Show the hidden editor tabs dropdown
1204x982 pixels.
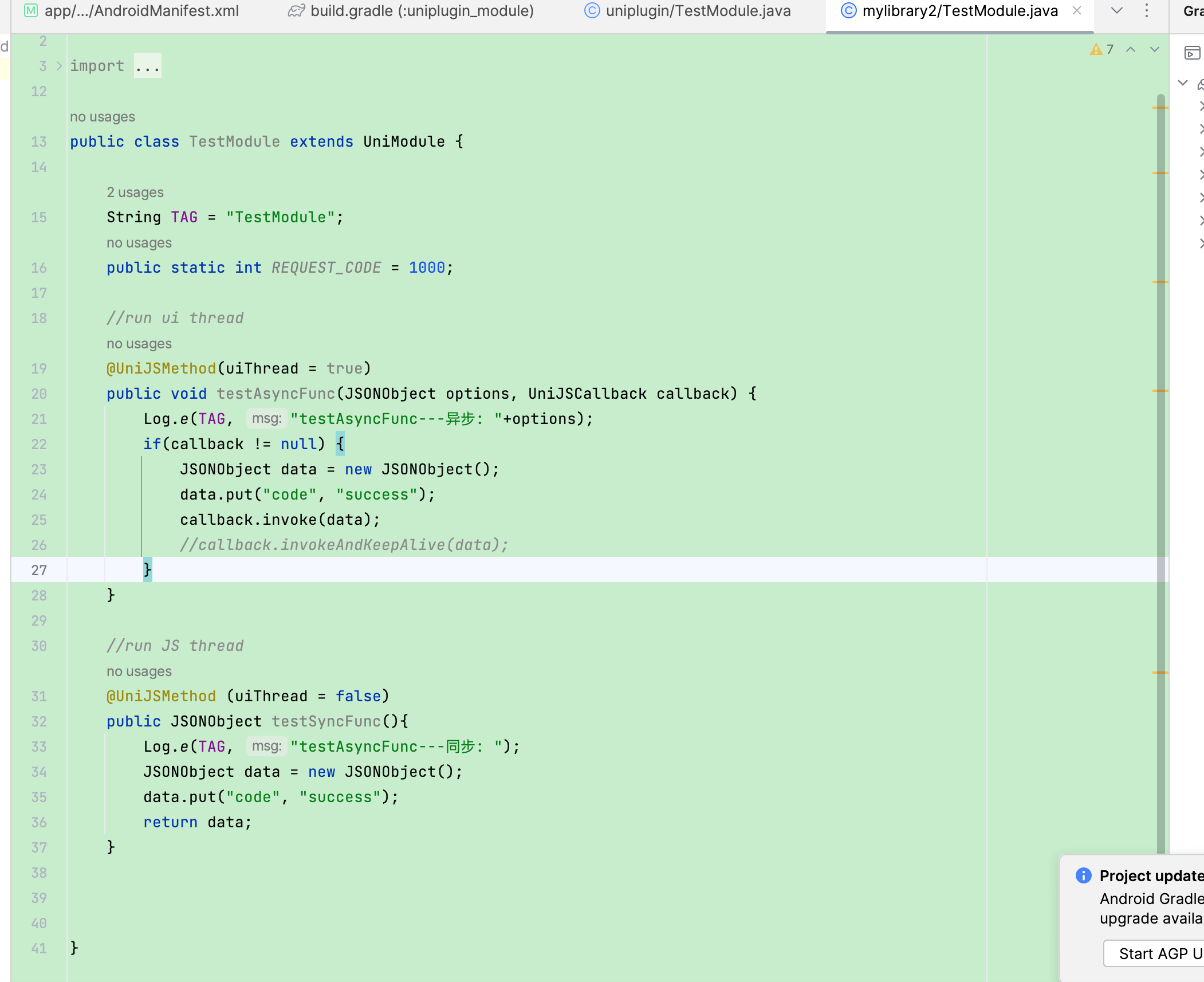[1117, 11]
